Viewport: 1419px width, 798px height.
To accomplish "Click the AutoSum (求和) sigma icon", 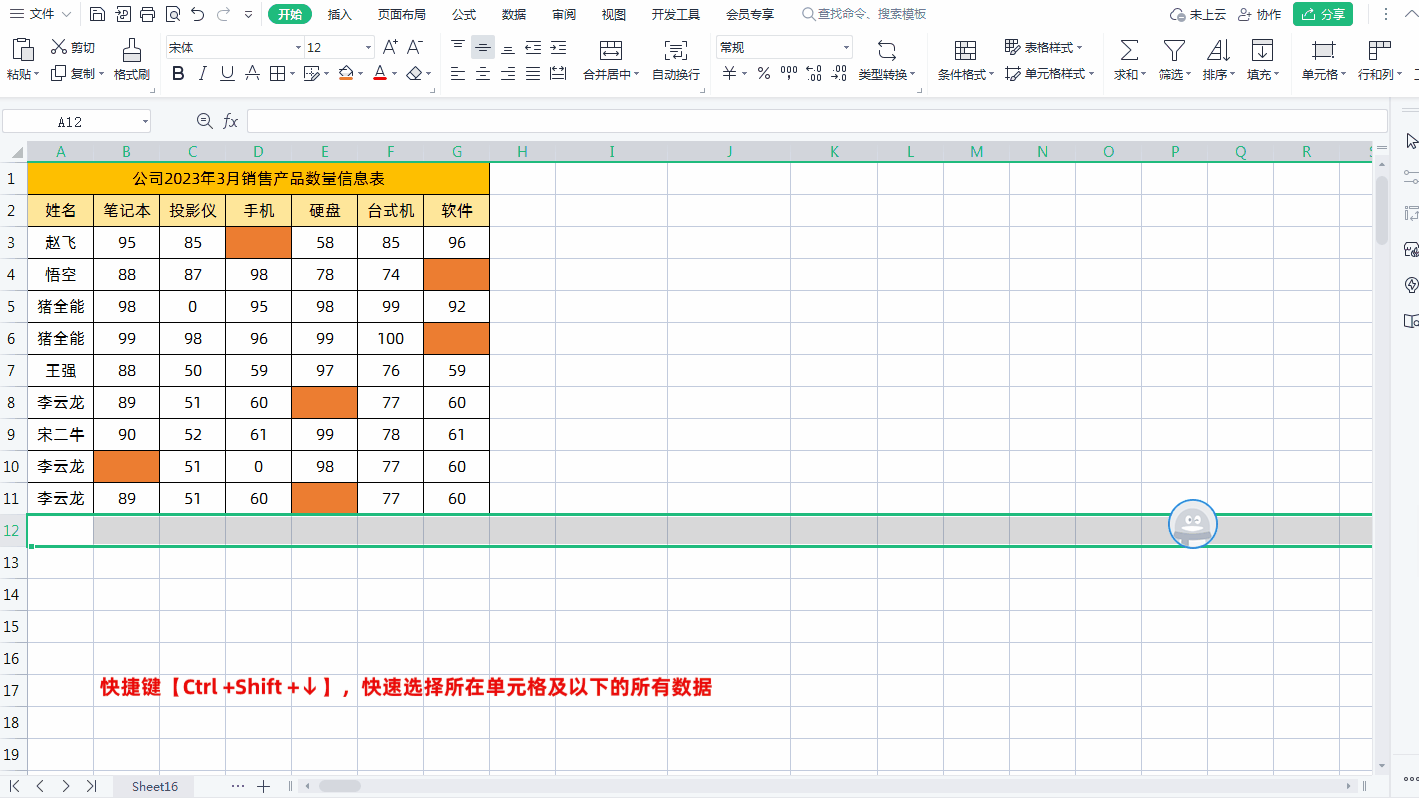I will 1129,50.
